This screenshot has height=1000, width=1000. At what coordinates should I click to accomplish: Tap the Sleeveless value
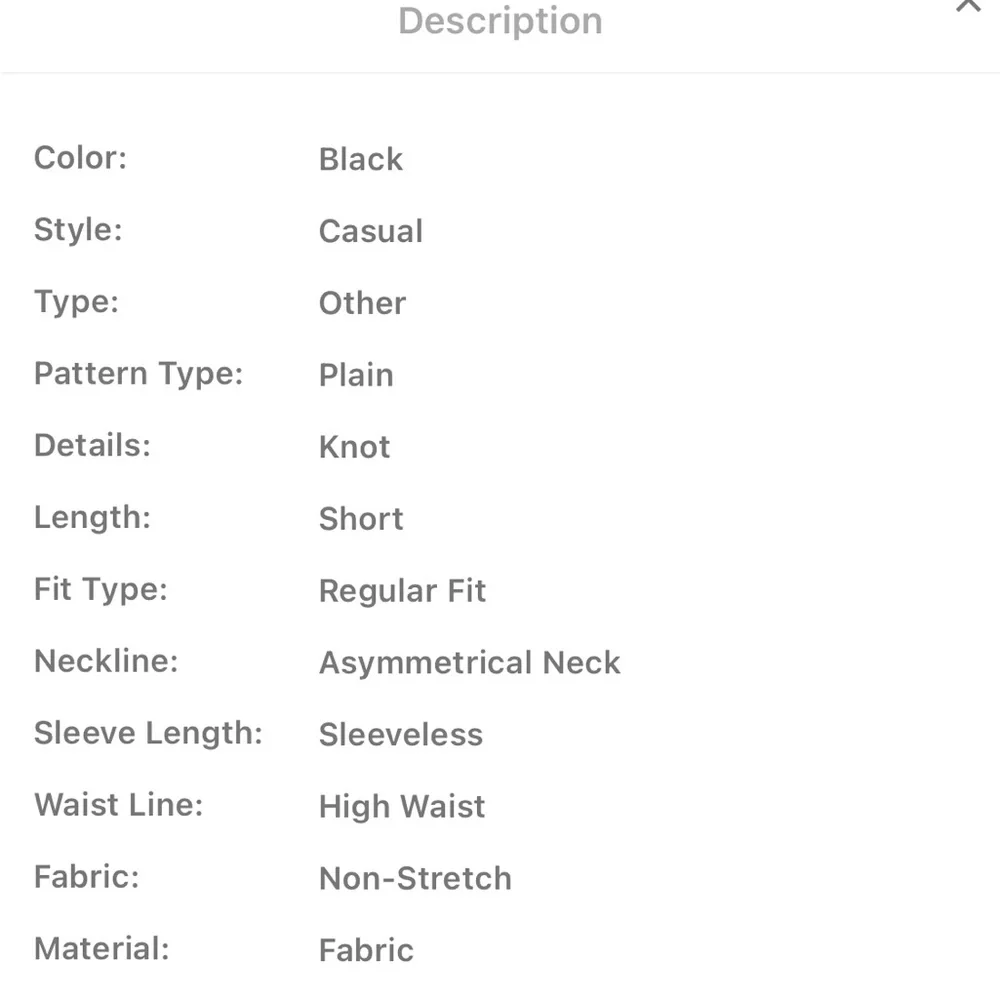[401, 735]
